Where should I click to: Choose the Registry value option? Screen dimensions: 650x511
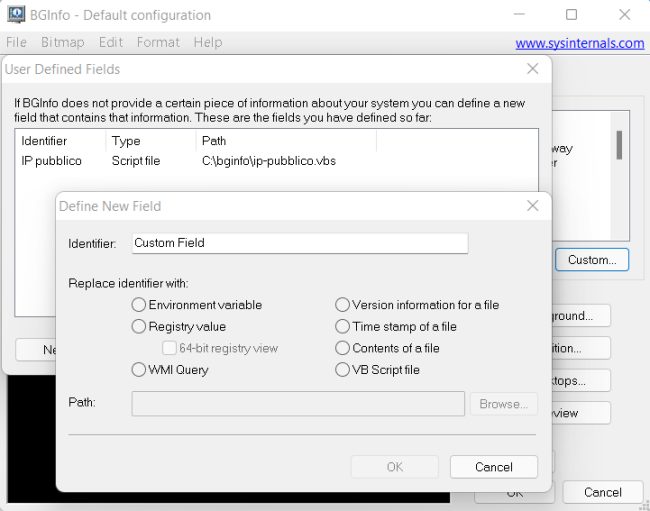[x=139, y=327]
